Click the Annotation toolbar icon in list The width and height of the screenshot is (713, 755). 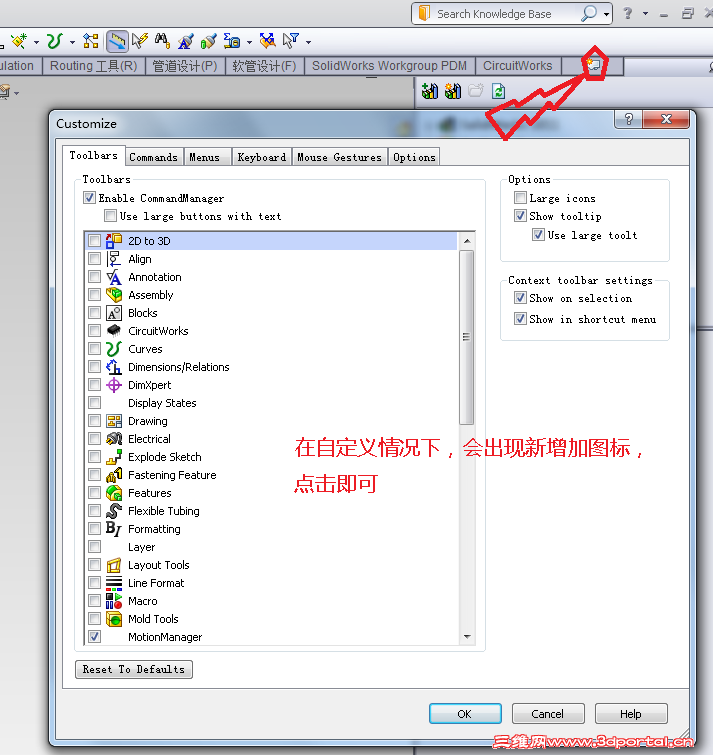[114, 277]
